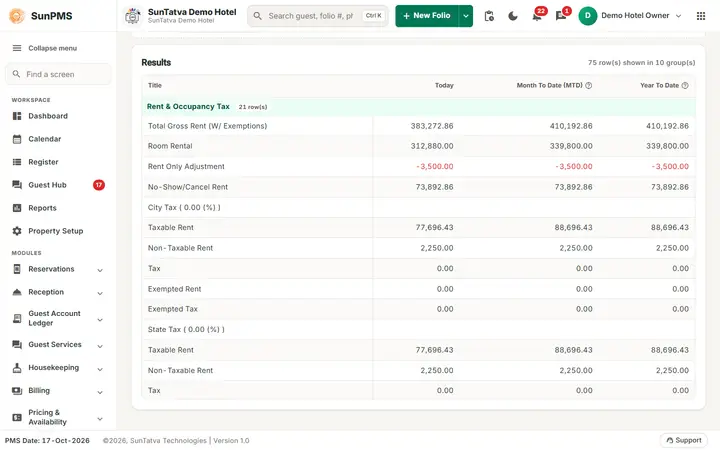The image size is (720, 450).
Task: Click the Support button
Action: (x=684, y=440)
